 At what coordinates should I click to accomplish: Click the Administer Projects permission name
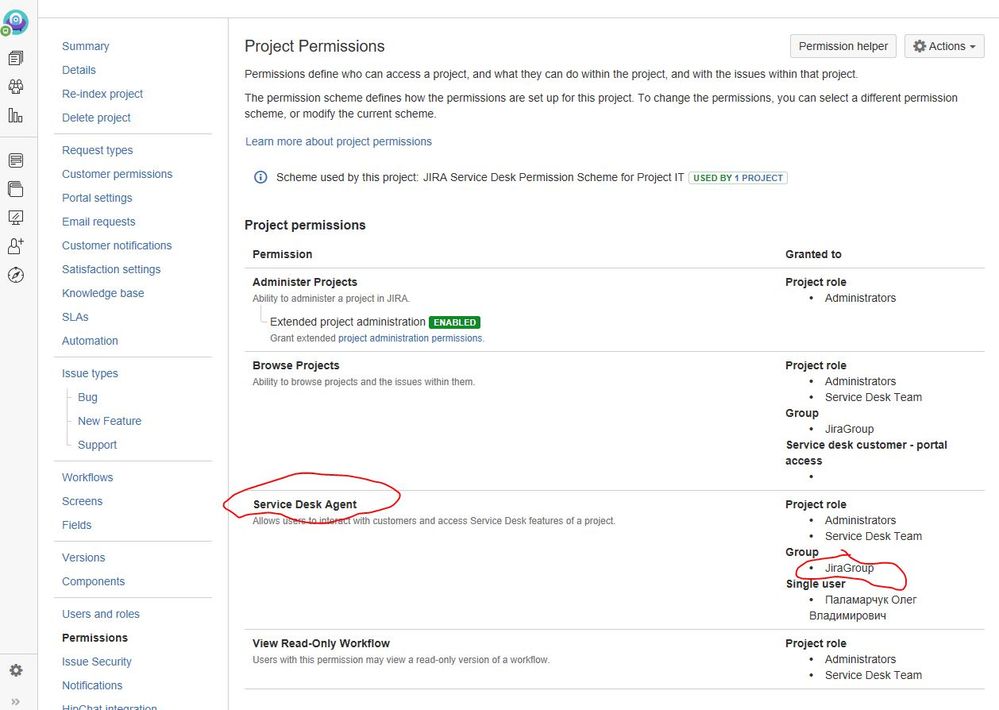pyautogui.click(x=305, y=282)
